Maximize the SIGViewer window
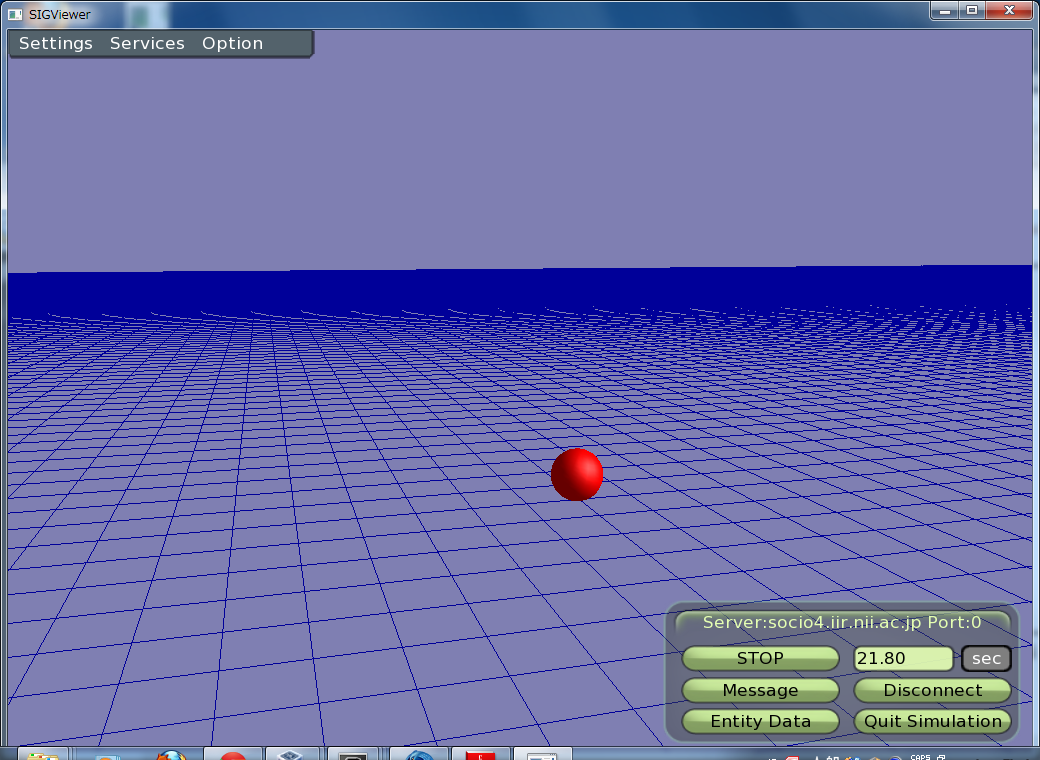Viewport: 1040px width, 760px height. pos(972,10)
